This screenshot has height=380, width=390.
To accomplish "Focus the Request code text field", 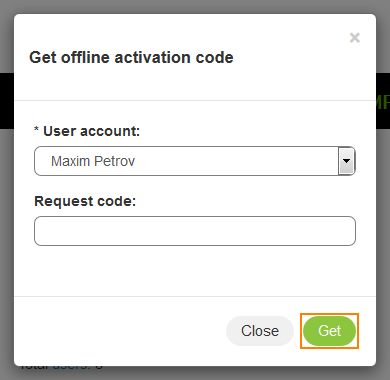I will click(195, 231).
